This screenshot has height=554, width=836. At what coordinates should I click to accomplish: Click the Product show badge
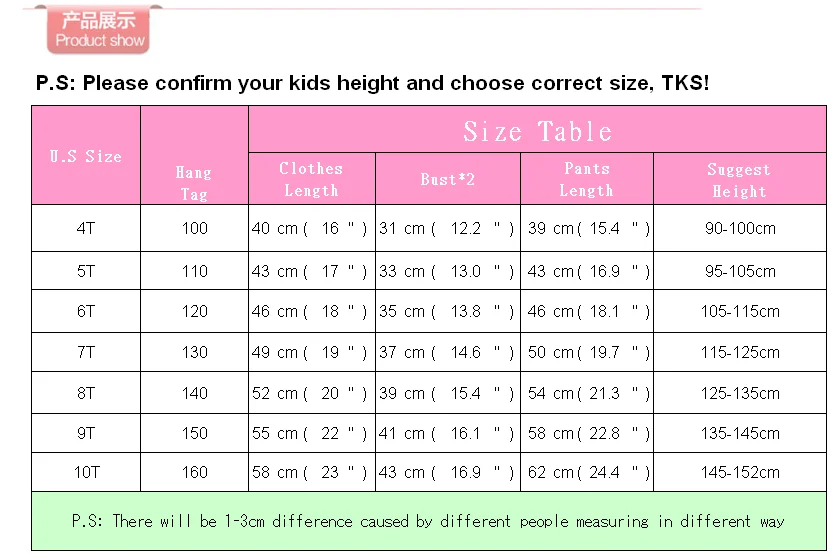click(98, 30)
